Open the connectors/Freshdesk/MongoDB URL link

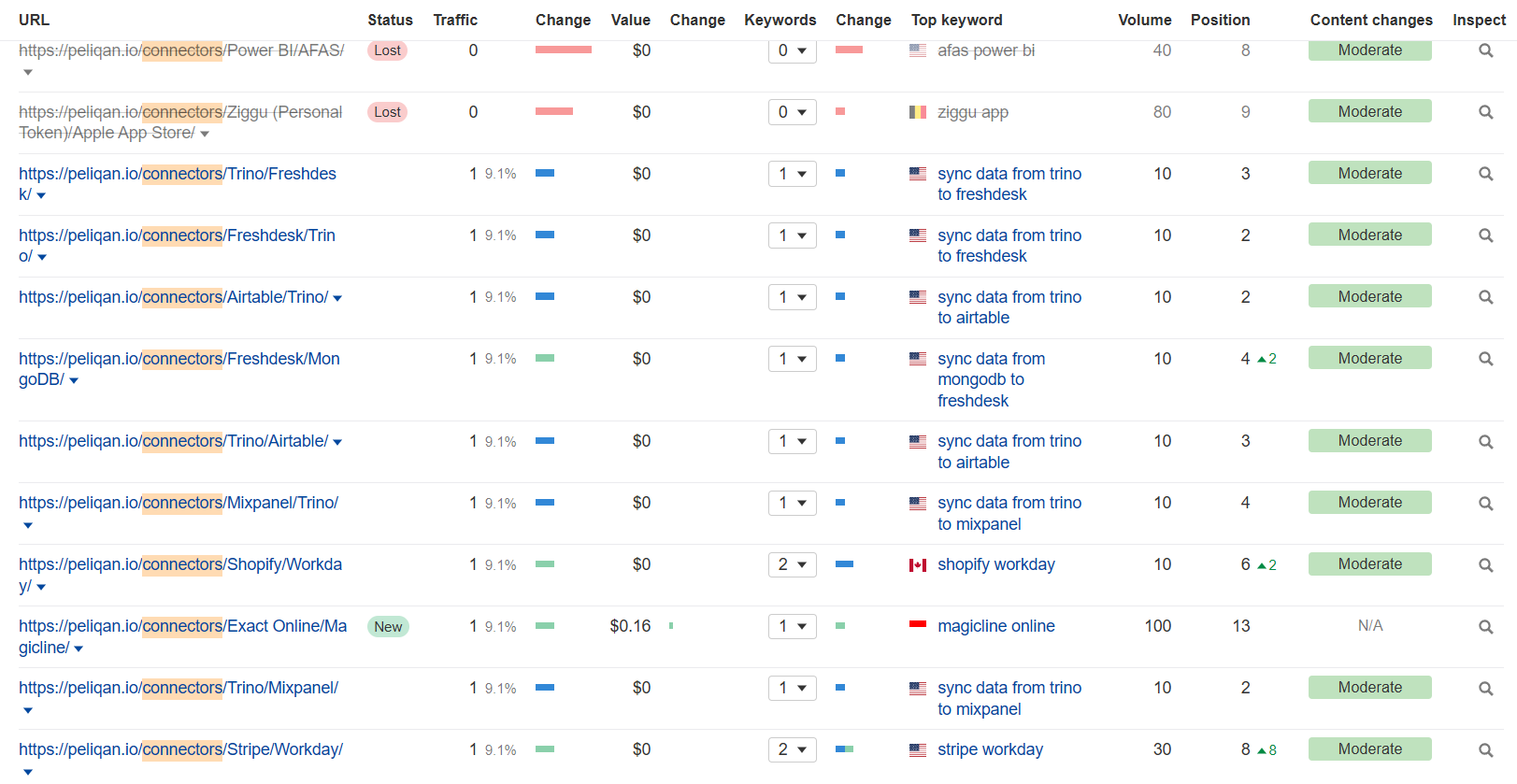point(179,369)
